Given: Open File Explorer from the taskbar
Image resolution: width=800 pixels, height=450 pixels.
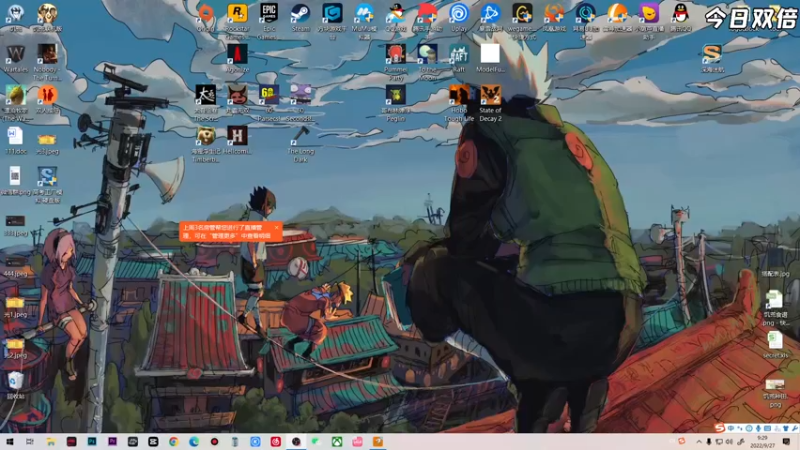Looking at the screenshot, I should pos(51,442).
